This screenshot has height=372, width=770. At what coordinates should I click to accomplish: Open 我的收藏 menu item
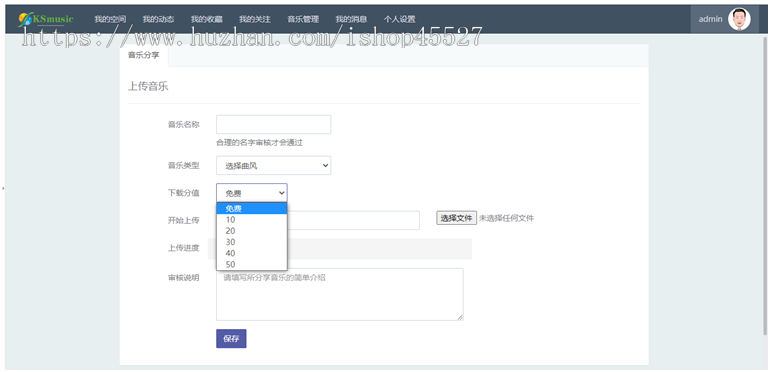coord(206,19)
